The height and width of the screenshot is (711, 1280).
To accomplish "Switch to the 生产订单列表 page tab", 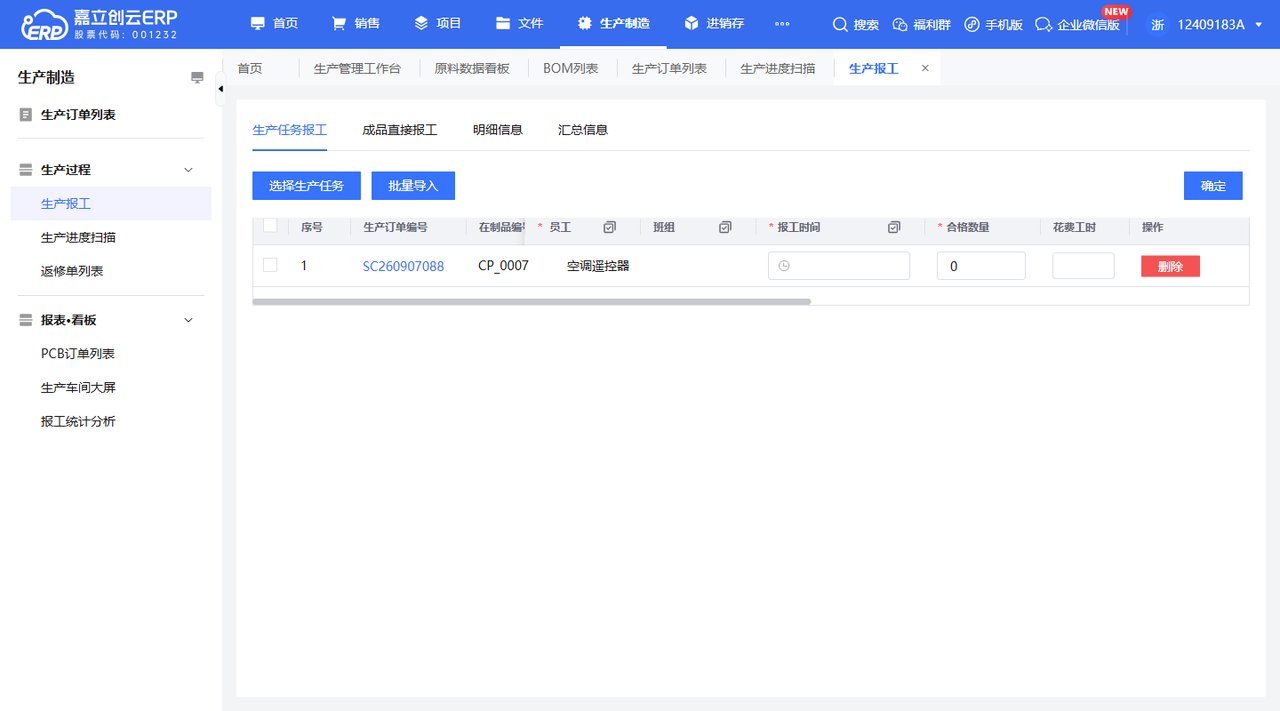I will [x=669, y=68].
